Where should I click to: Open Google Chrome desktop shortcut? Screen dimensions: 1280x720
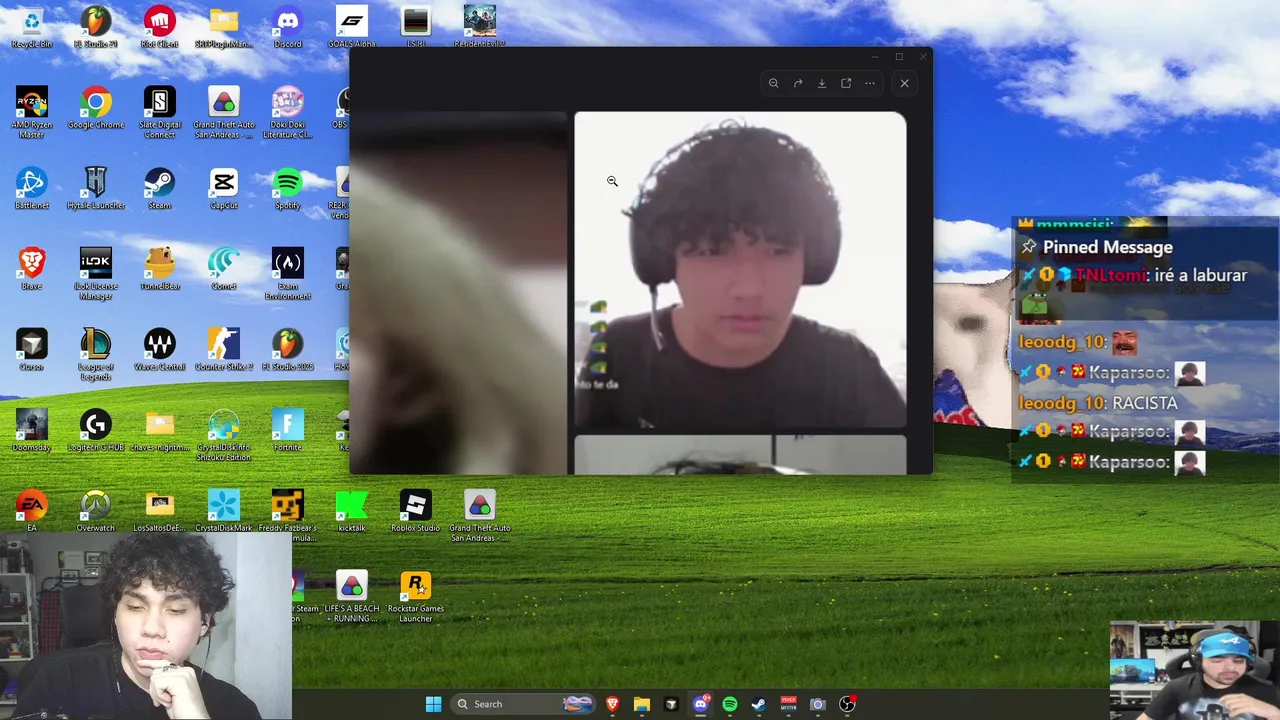(96, 108)
